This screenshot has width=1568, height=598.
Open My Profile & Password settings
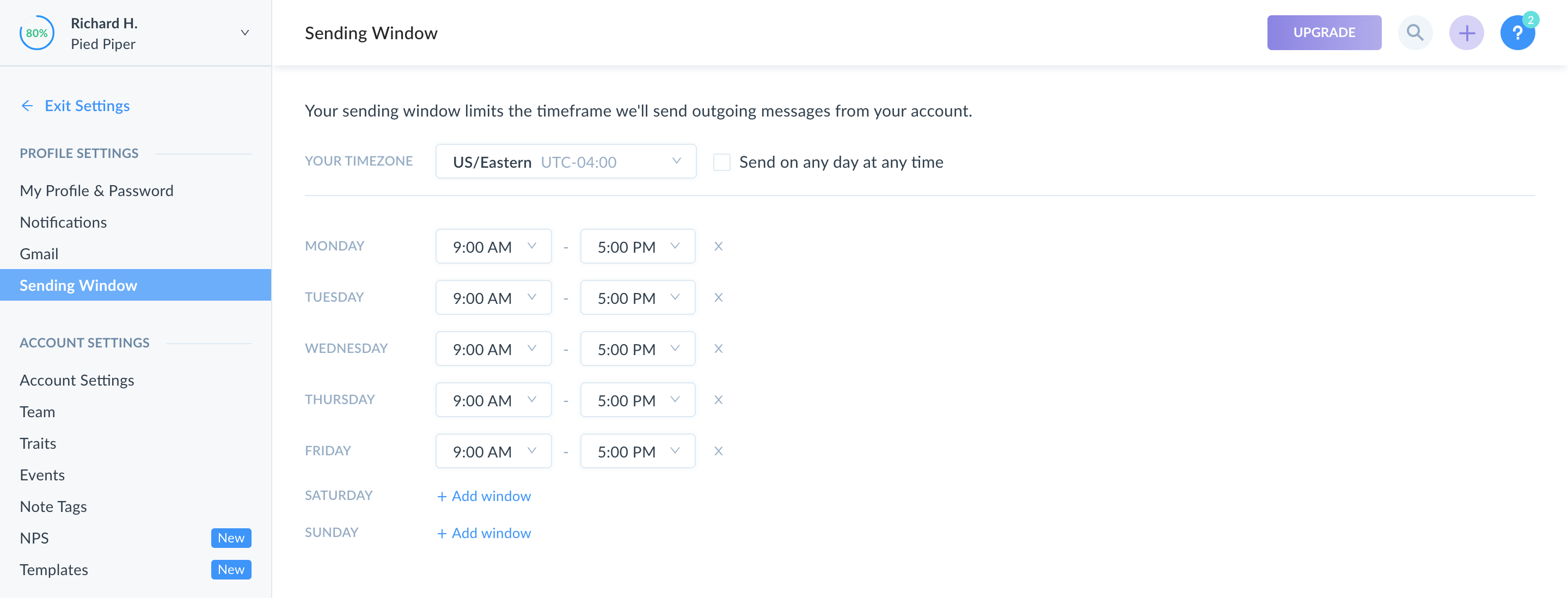pyautogui.click(x=96, y=191)
